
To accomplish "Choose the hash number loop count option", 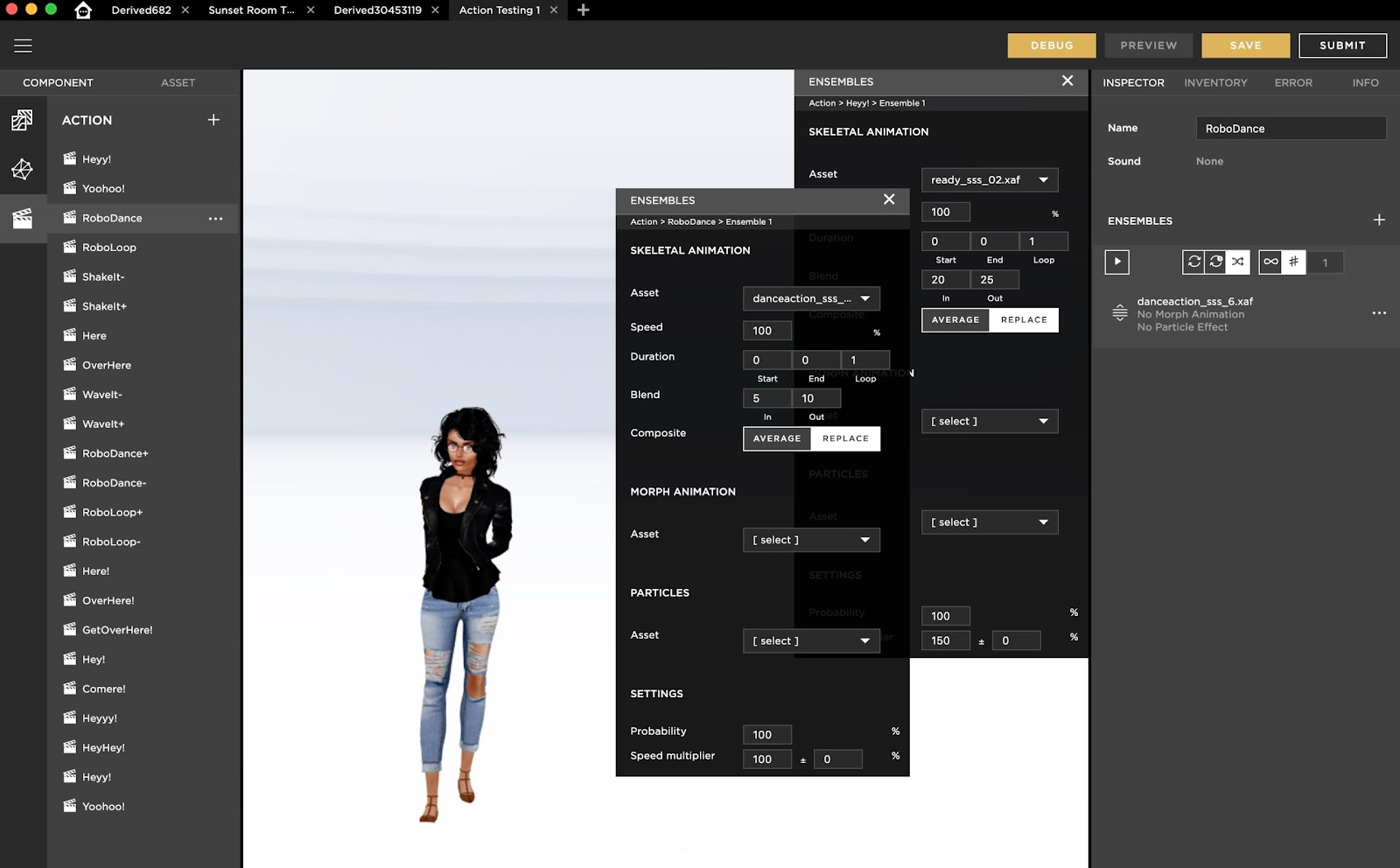I will (1294, 262).
